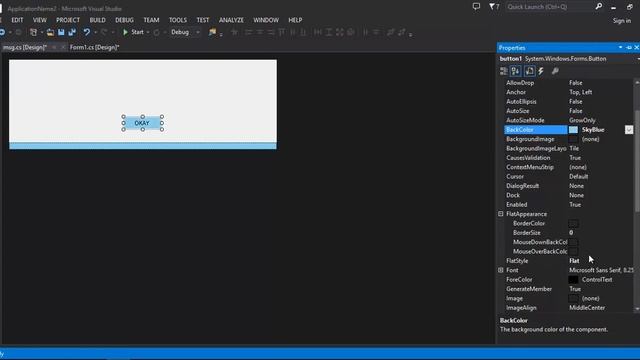
Task: Show properties in Categorized view
Action: [x=504, y=71]
